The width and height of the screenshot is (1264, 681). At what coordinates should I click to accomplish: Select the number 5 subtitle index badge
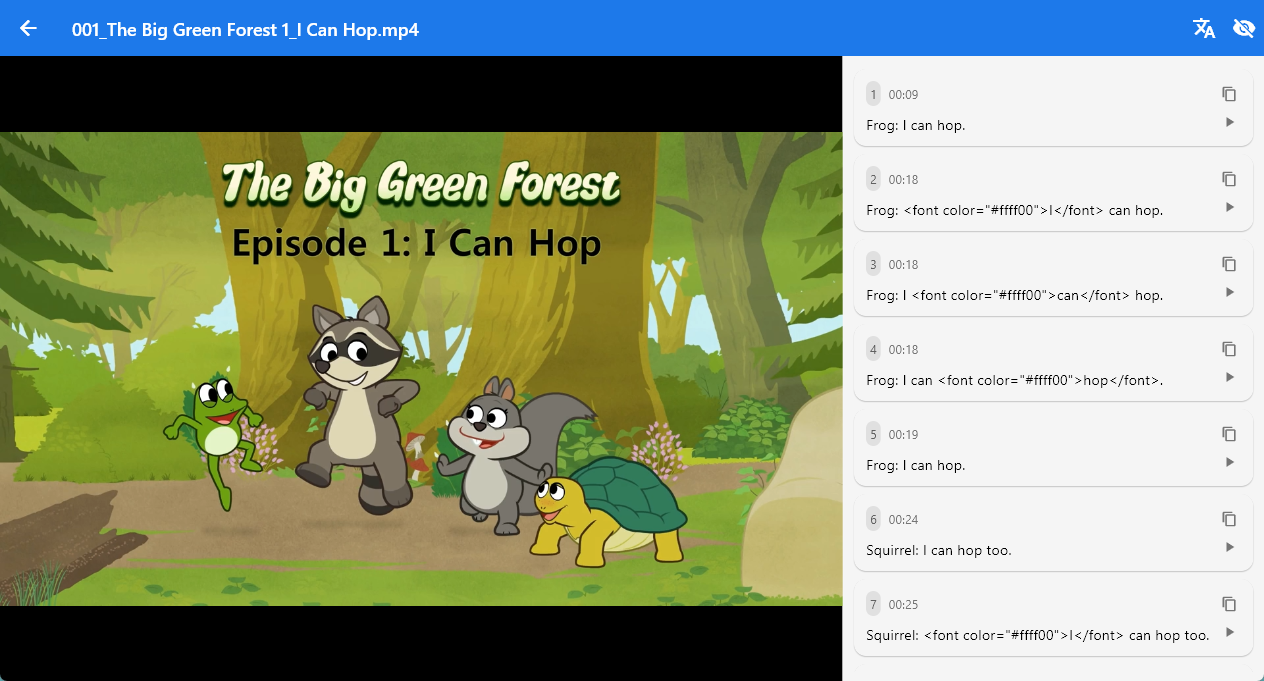[873, 434]
